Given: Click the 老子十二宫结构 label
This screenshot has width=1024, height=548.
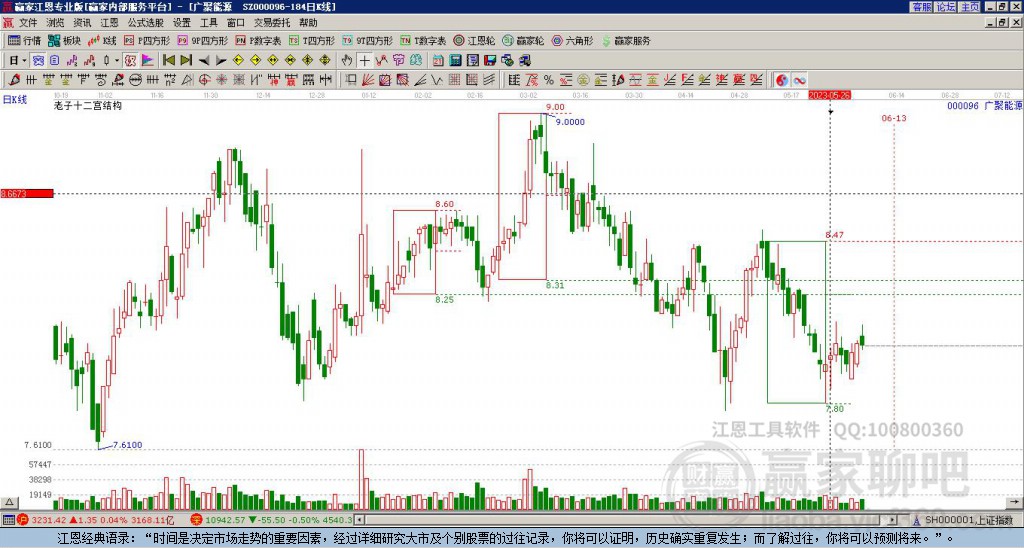Looking at the screenshot, I should [88, 105].
